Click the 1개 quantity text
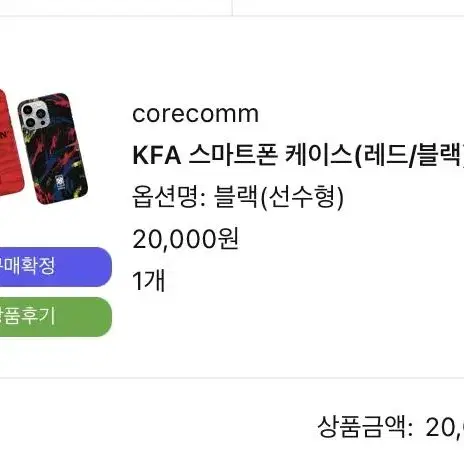 149,281
